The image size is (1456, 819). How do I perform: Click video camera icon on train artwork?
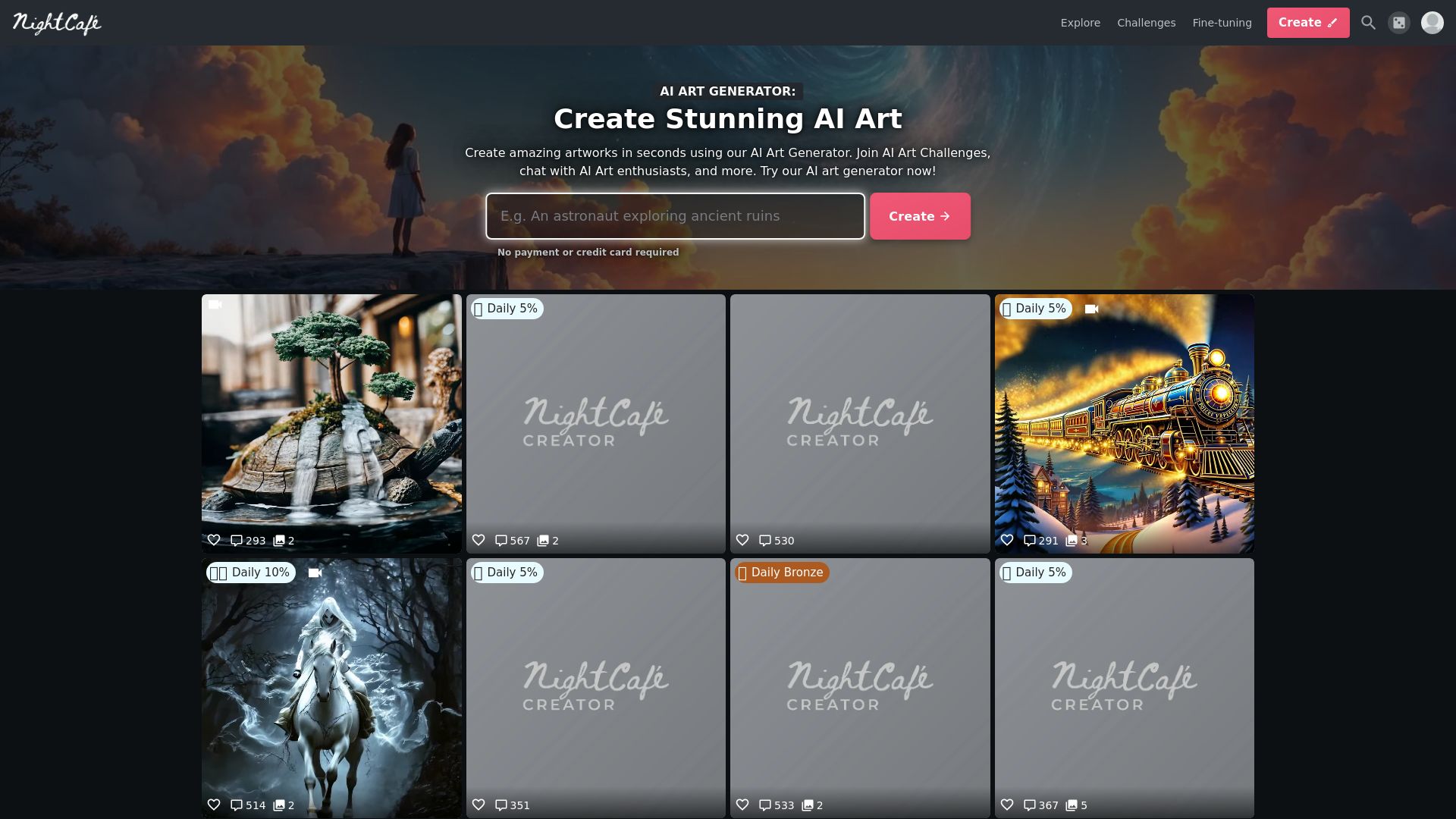(1091, 309)
